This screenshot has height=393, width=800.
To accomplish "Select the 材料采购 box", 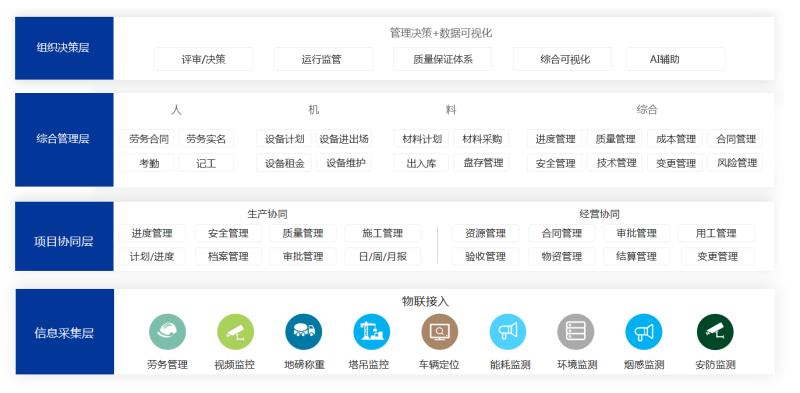I will [x=481, y=138].
